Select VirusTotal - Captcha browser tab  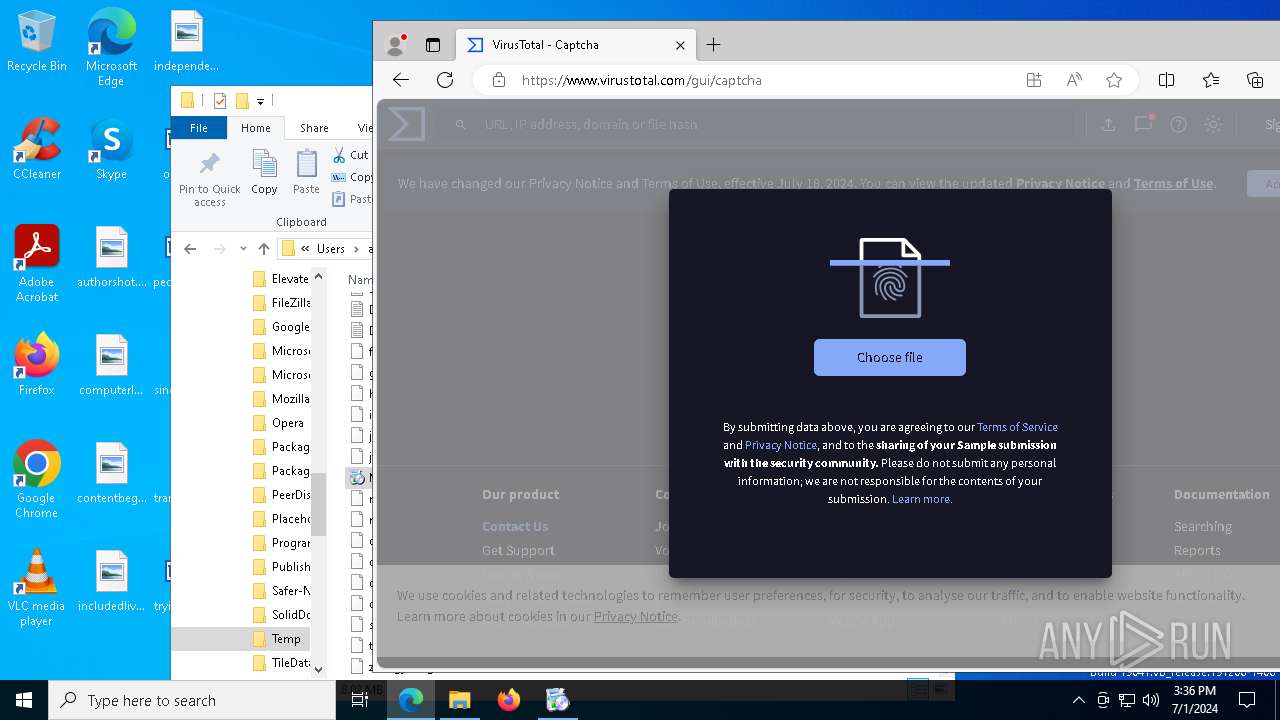pos(575,45)
